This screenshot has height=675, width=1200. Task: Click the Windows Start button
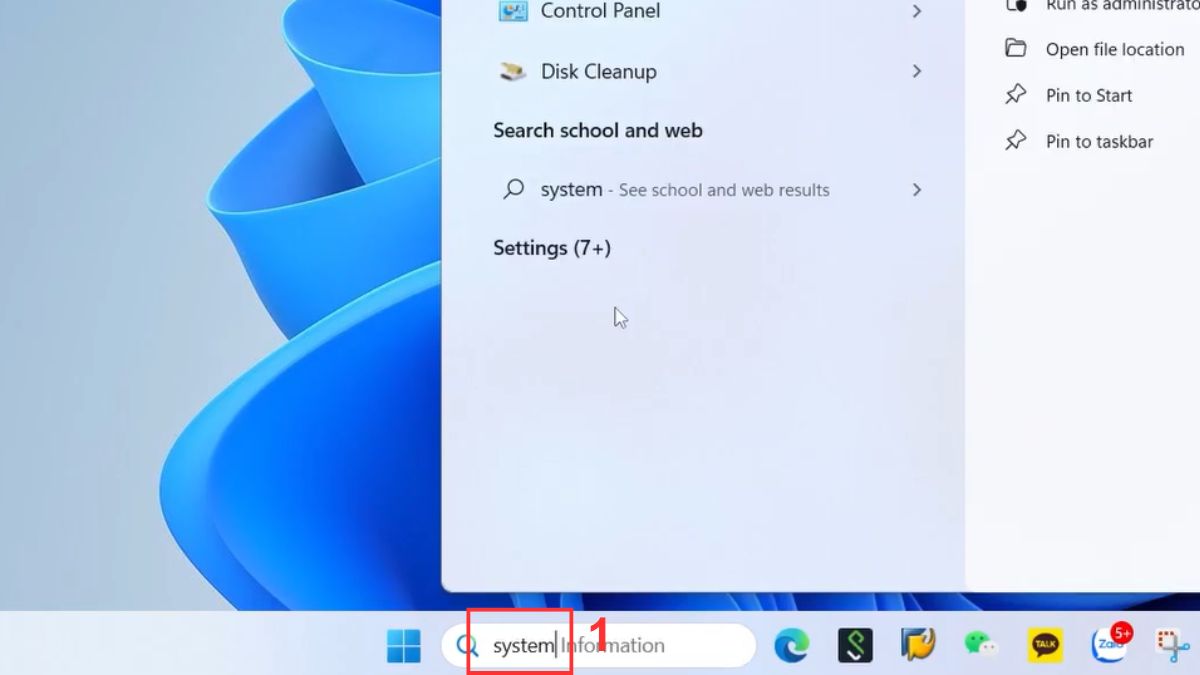[404, 646]
